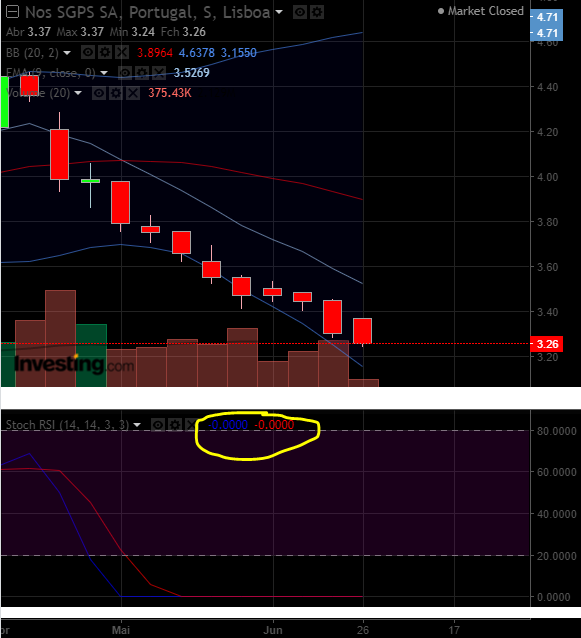
Task: Click the 3.60 price axis label
Action: [x=548, y=267]
